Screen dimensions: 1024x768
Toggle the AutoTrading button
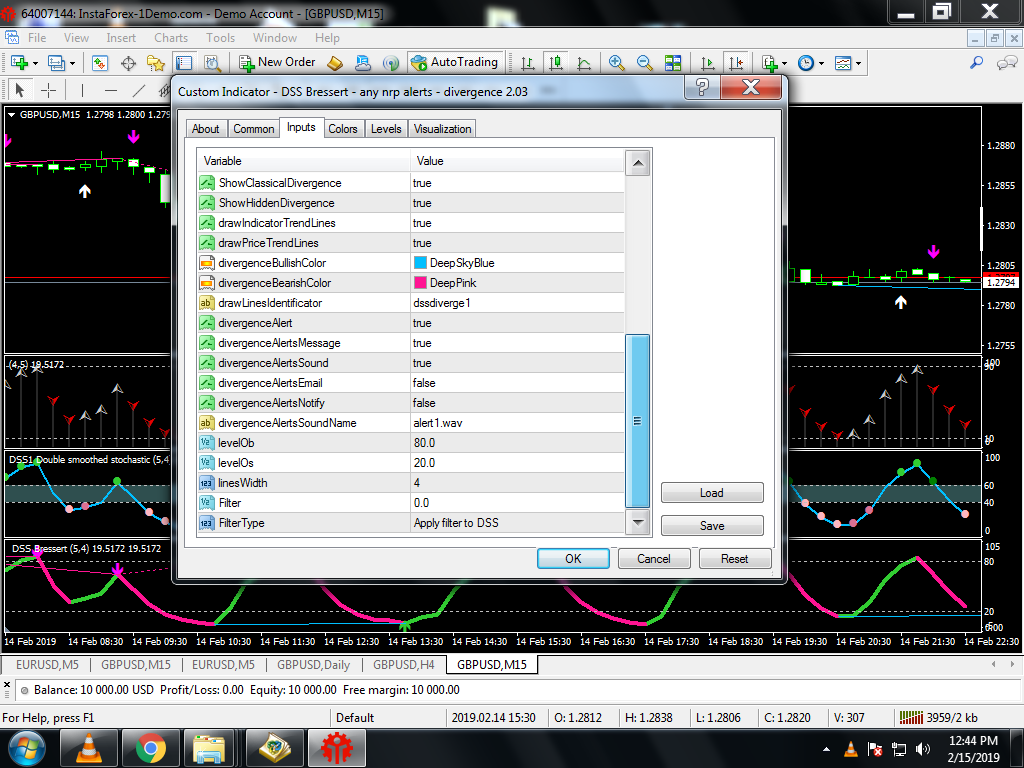[x=454, y=62]
